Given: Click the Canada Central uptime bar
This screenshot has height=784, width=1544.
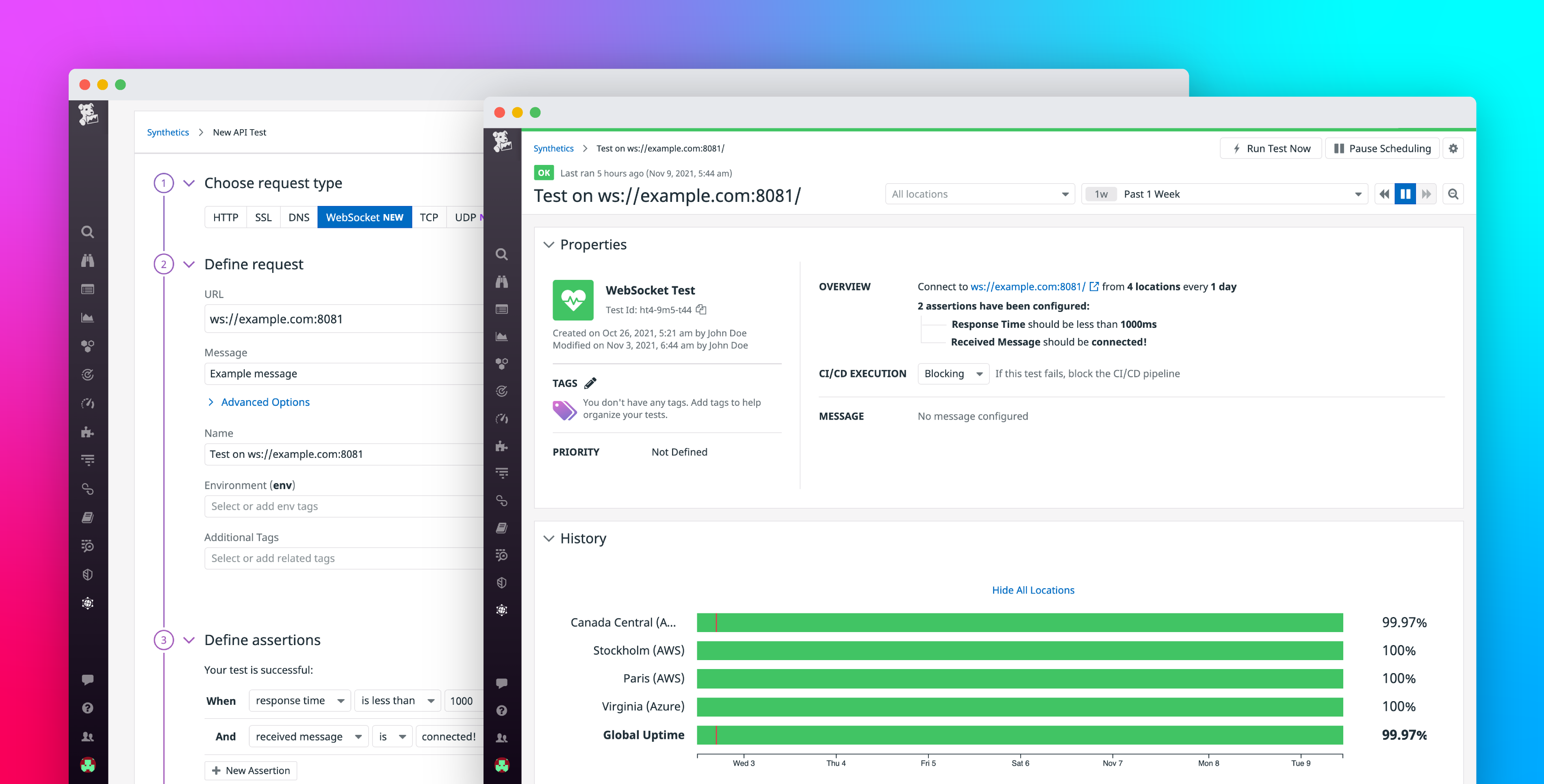Looking at the screenshot, I should pos(1019,622).
